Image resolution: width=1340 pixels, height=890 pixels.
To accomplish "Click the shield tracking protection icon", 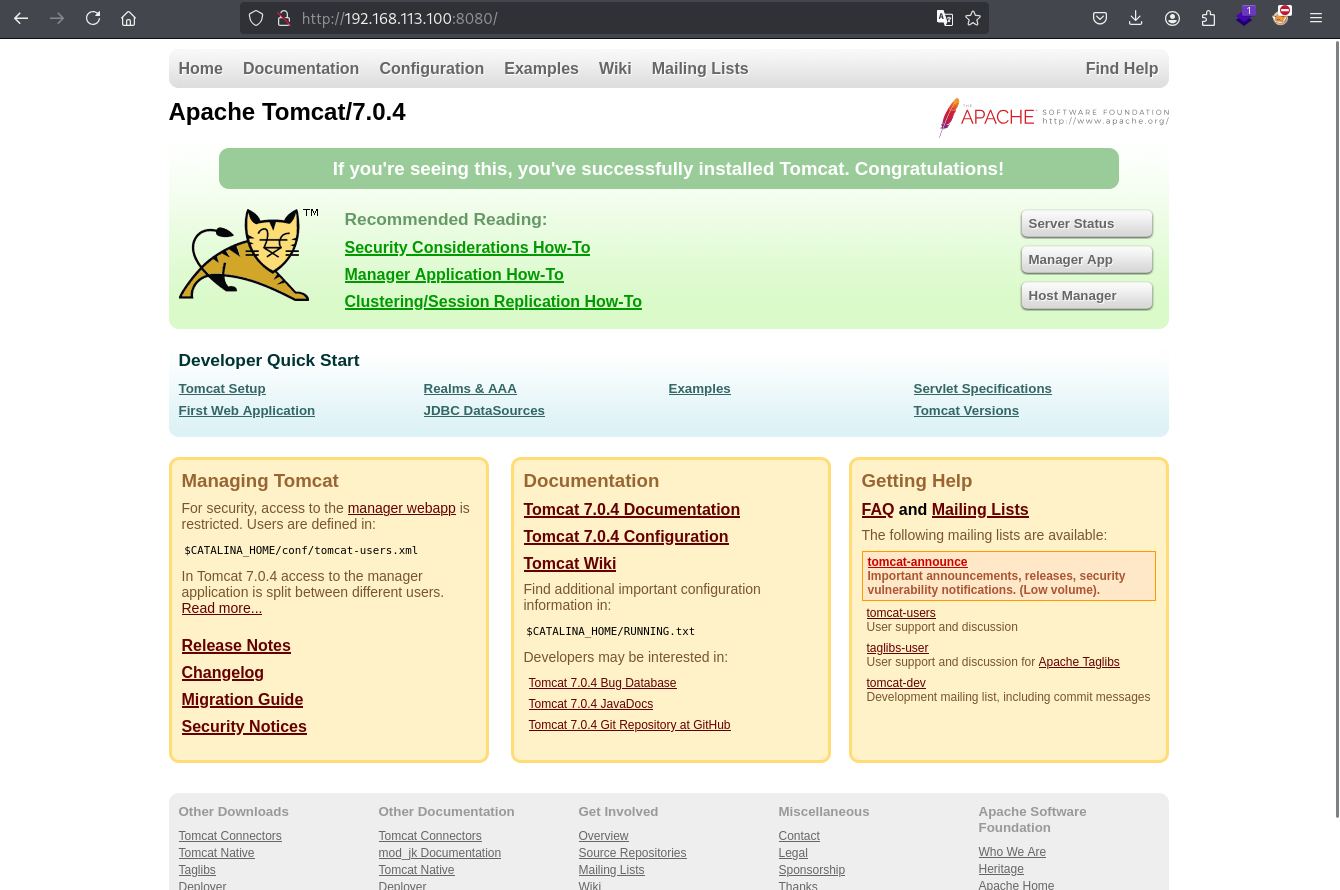I will pyautogui.click(x=256, y=18).
